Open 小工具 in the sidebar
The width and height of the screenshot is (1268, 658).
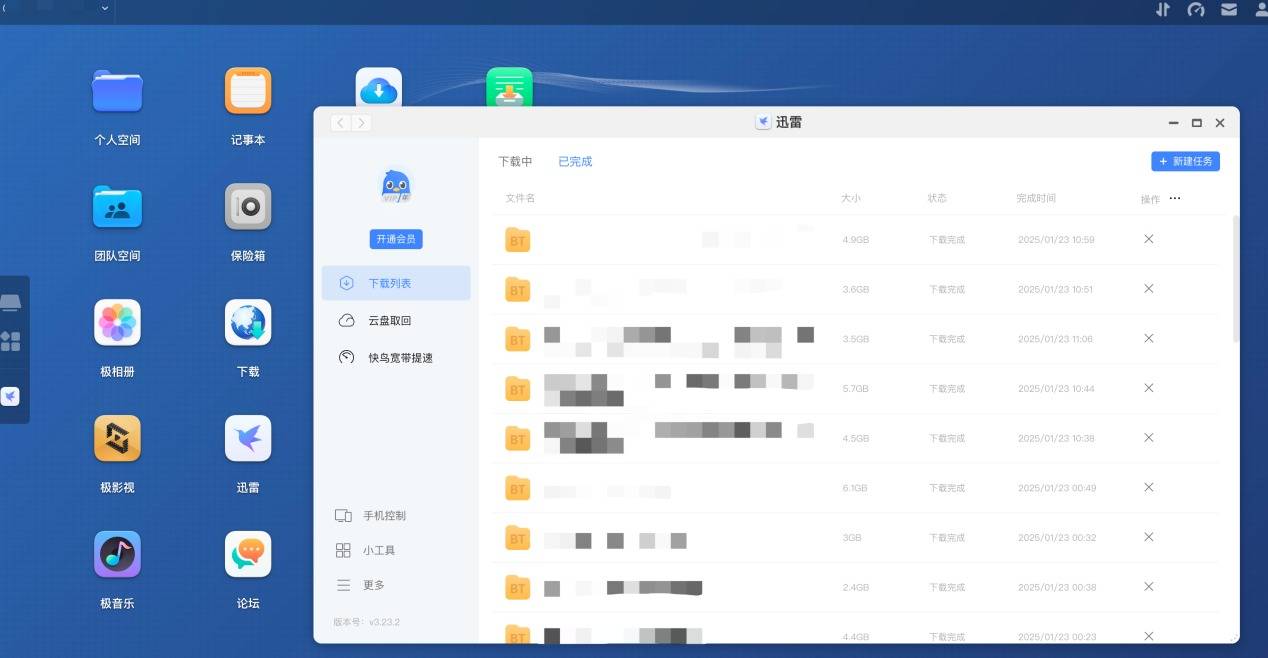click(x=365, y=550)
